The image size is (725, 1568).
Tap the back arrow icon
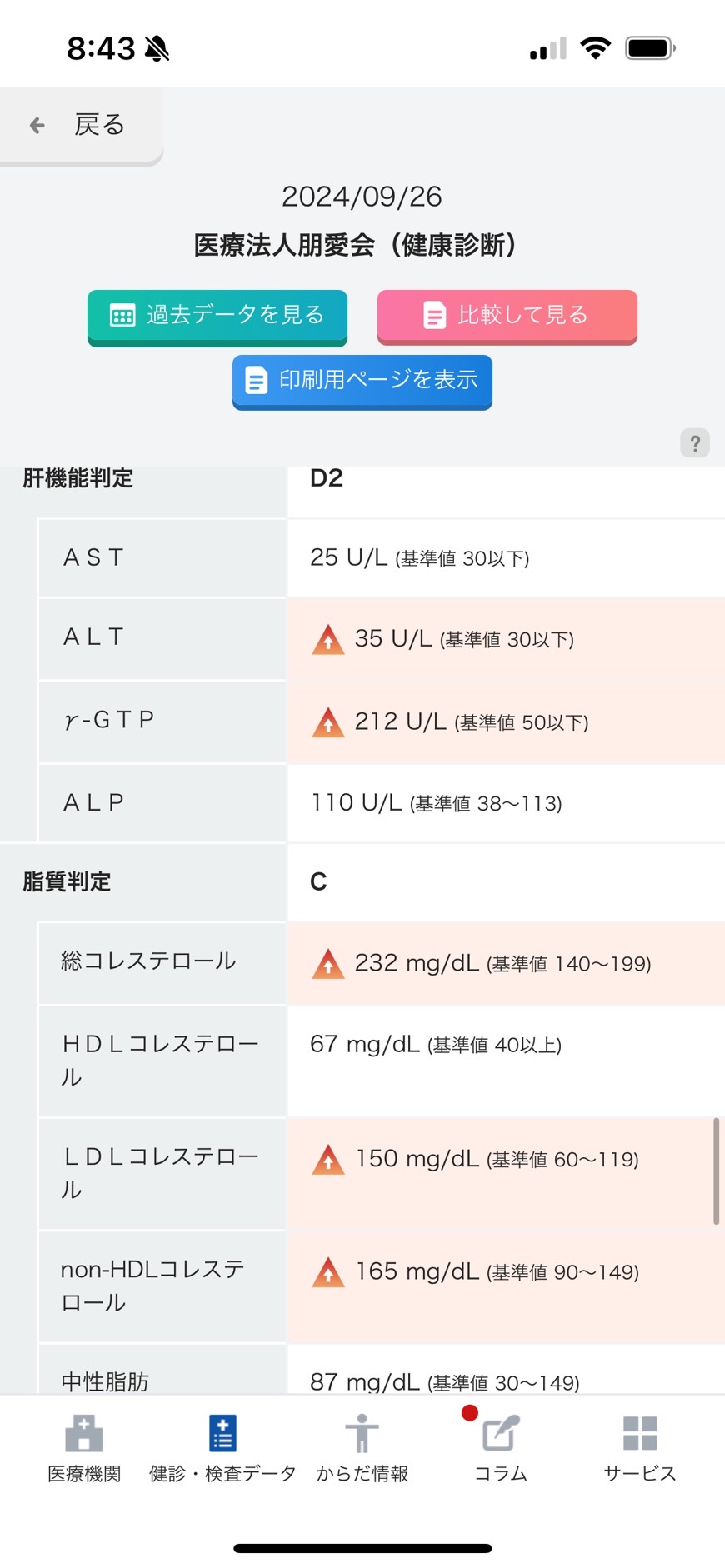(x=37, y=126)
